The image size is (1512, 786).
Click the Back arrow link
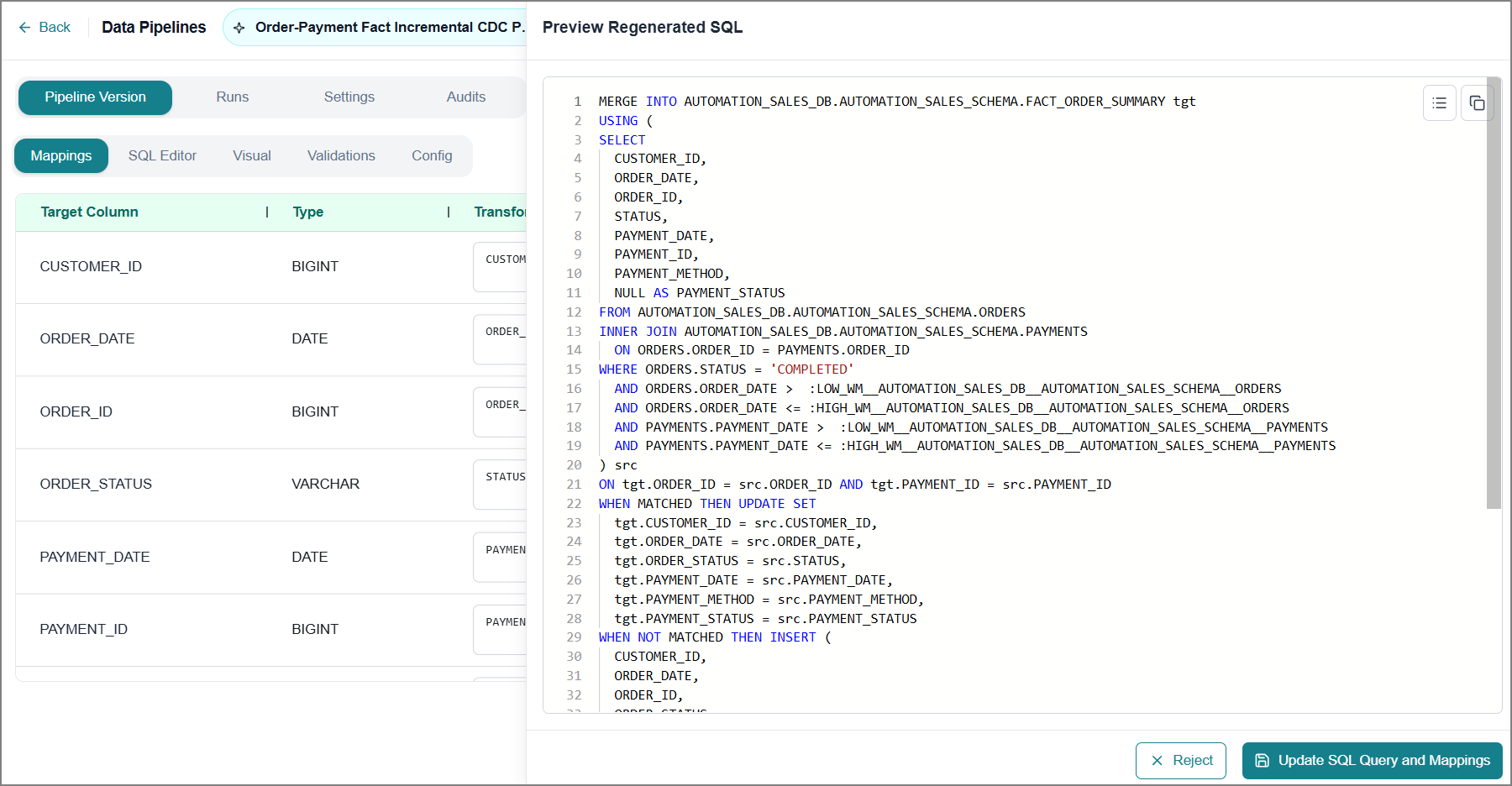tap(45, 28)
